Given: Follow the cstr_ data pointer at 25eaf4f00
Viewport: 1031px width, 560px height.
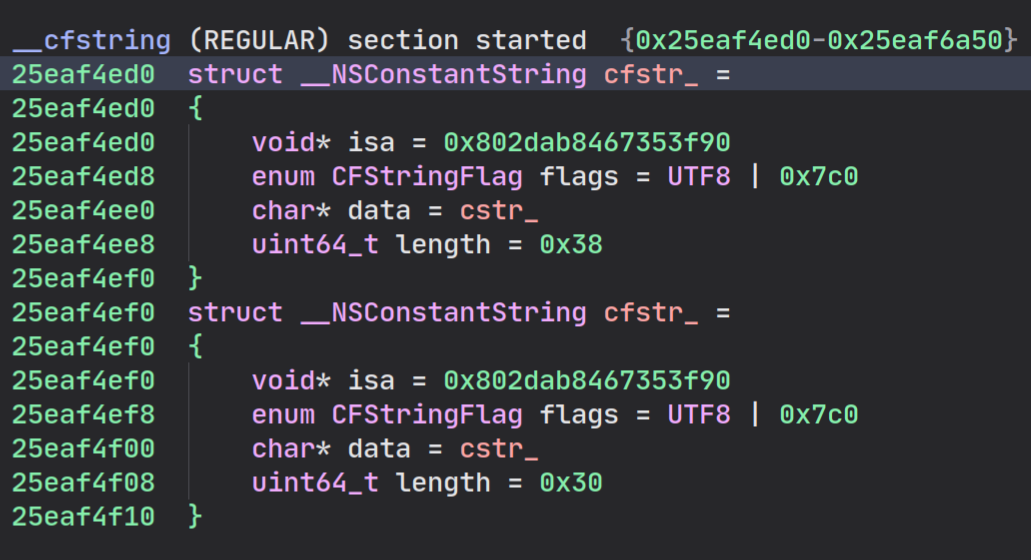Looking at the screenshot, I should (x=499, y=449).
